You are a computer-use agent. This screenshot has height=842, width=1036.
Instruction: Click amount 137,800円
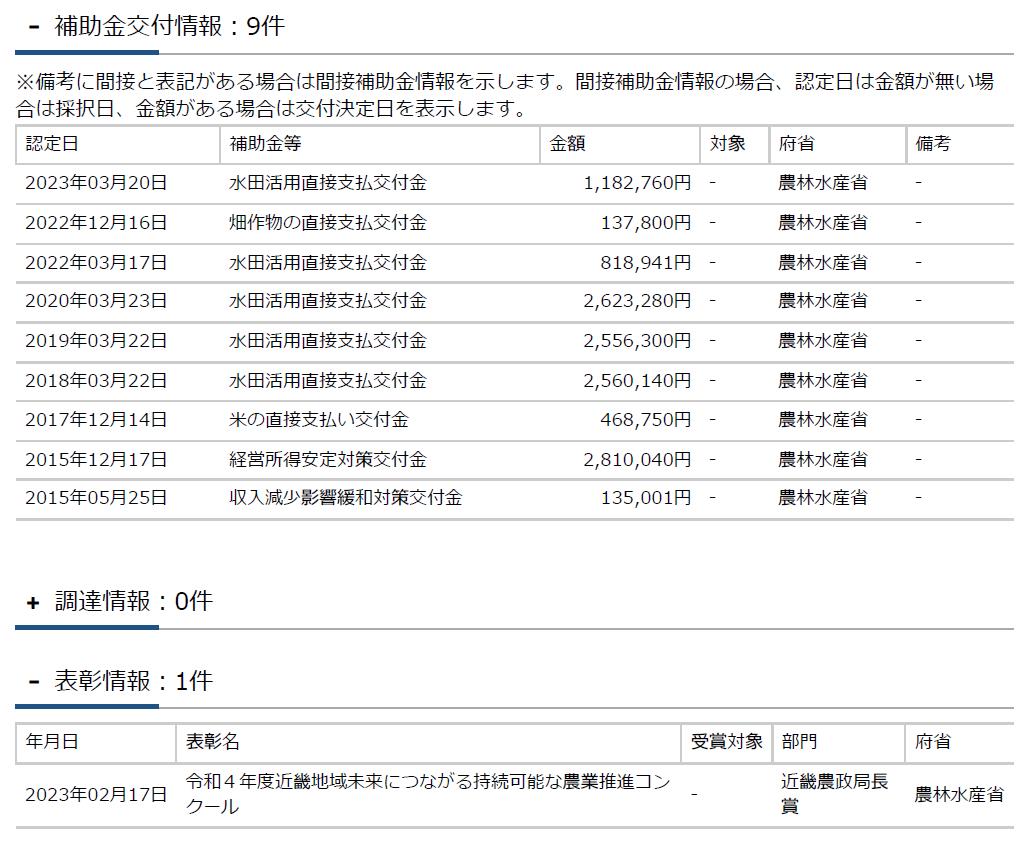pos(646,223)
